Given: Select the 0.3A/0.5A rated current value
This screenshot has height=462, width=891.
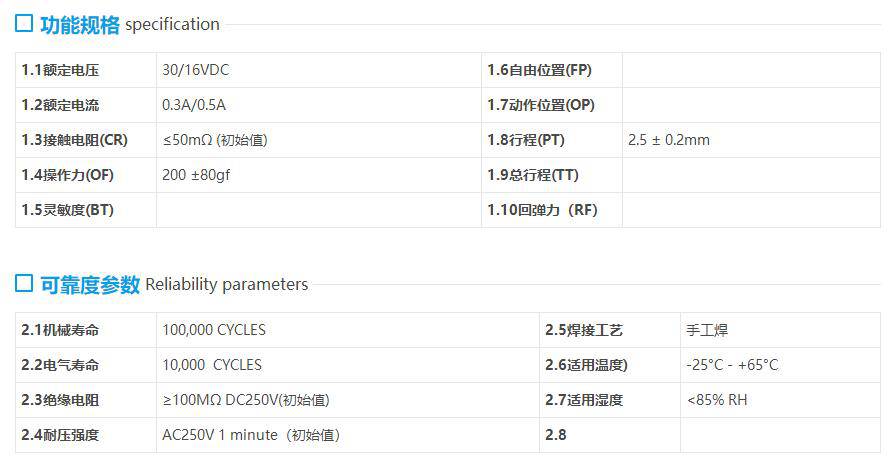Looking at the screenshot, I should [195, 105].
